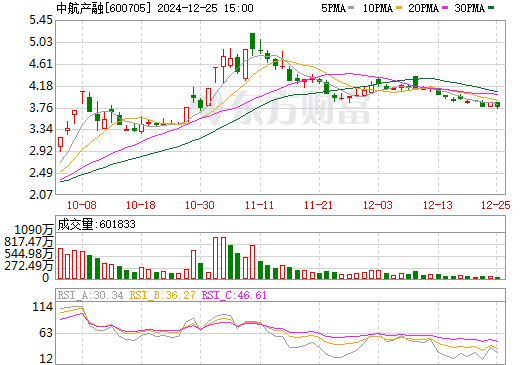
Task: Click the 30PMA green legend swatch
Action: tap(491, 7)
